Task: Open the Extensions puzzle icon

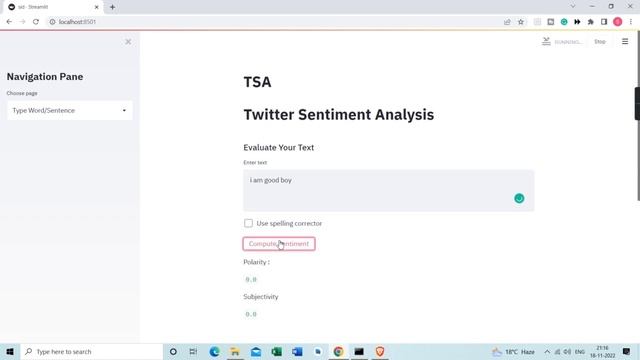Action: [x=591, y=22]
